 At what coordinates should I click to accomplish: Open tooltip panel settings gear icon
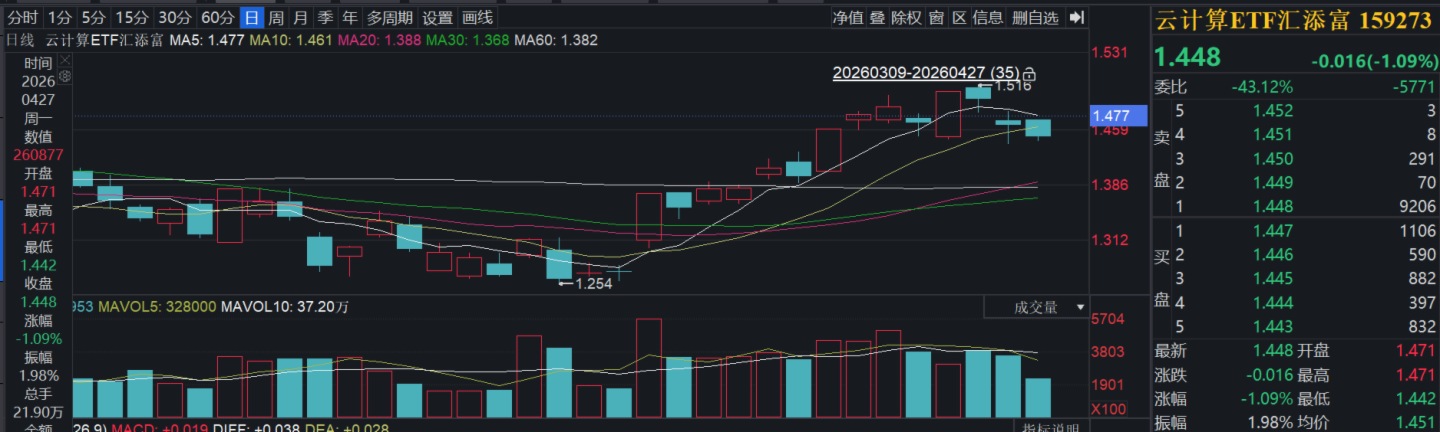coord(66,76)
